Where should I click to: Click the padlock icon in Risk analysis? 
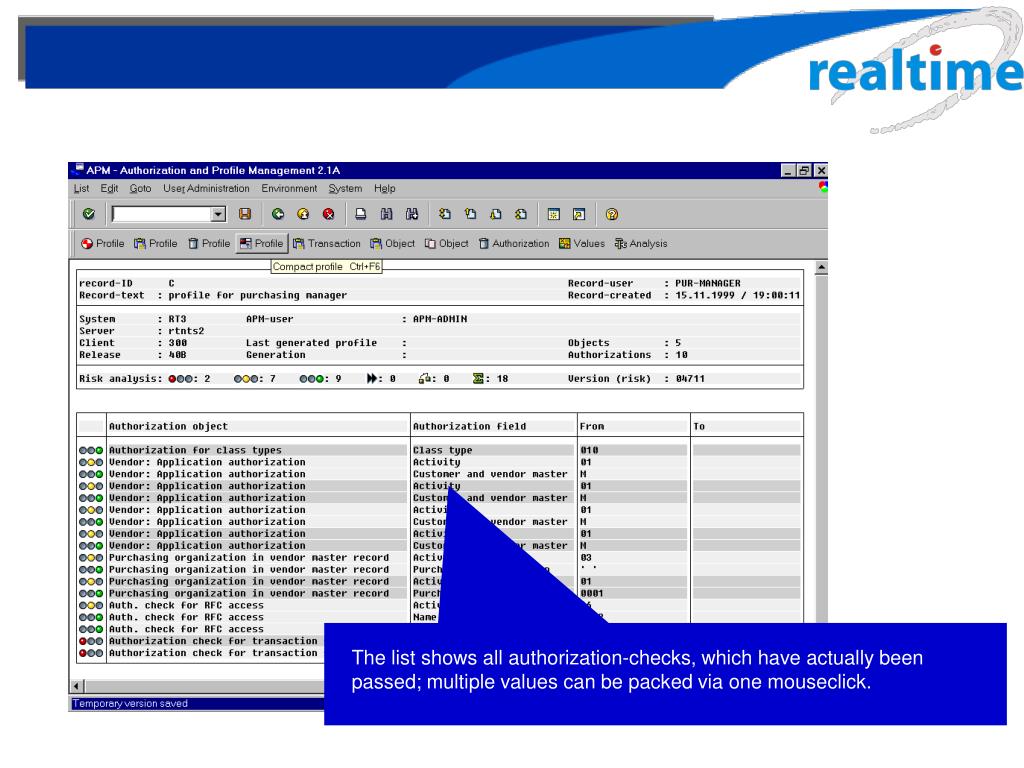tap(424, 379)
